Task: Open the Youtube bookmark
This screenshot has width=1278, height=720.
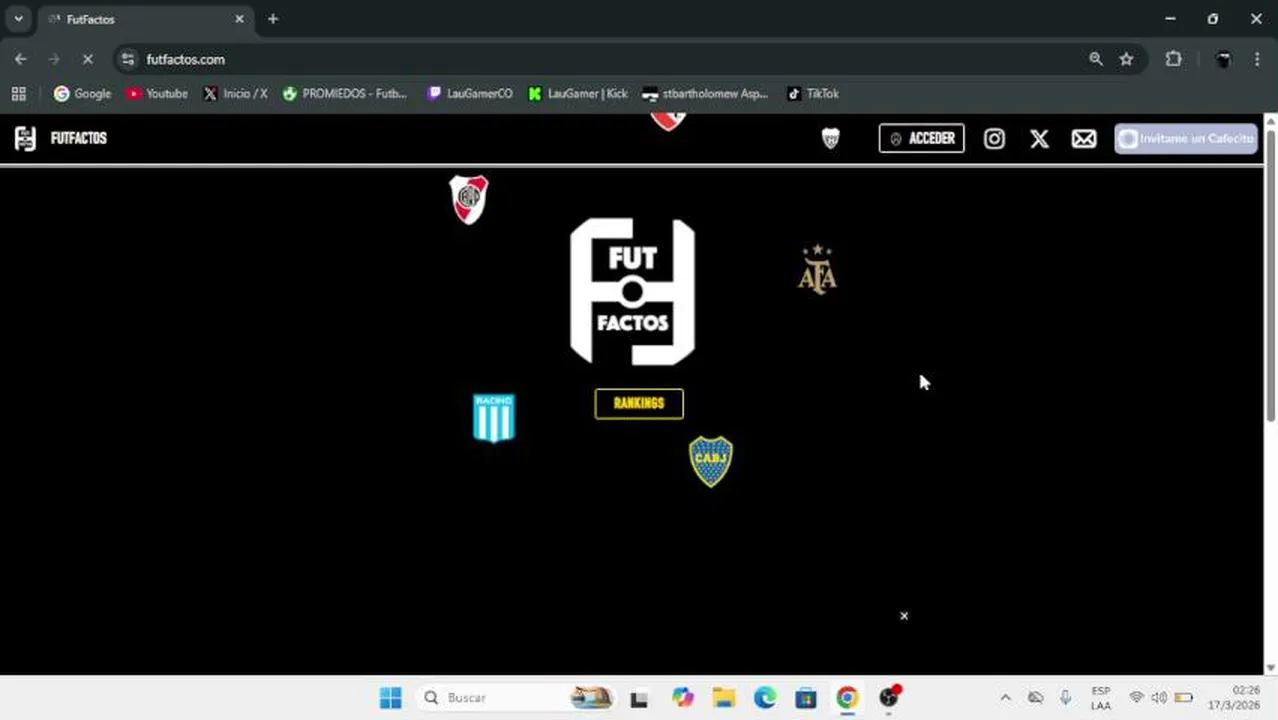Action: (157, 94)
